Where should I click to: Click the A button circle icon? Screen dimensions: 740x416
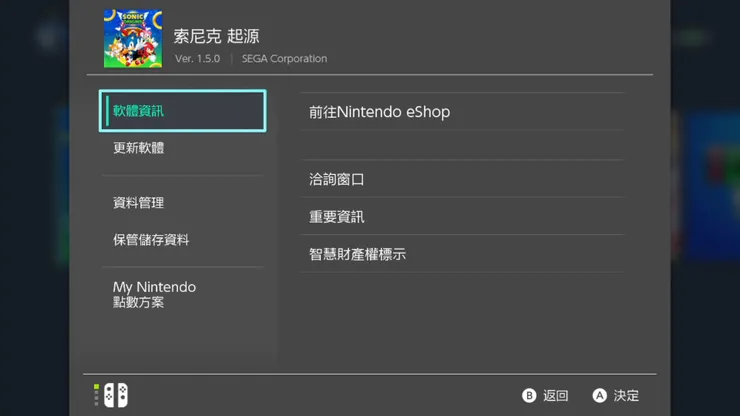click(599, 395)
